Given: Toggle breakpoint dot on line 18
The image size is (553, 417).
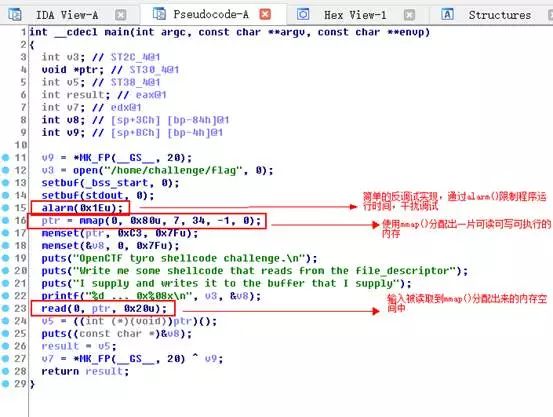Looking at the screenshot, I should 5,245.
